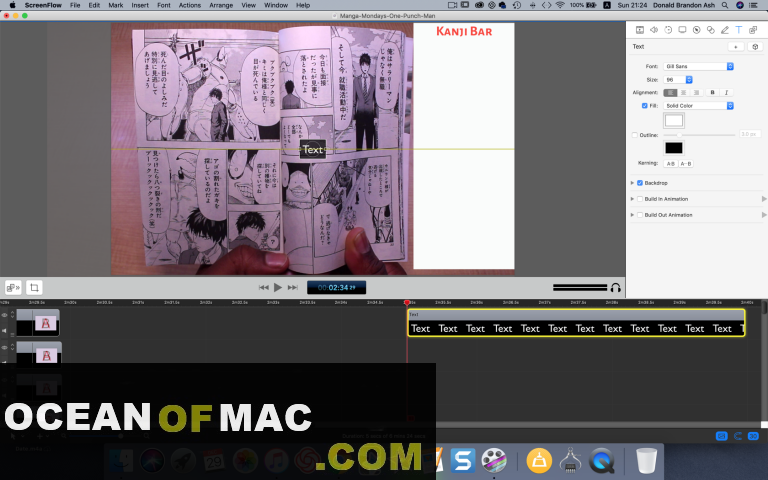Enable Build Out Animation checkbox
Screen dimensions: 768x480
click(x=640, y=215)
